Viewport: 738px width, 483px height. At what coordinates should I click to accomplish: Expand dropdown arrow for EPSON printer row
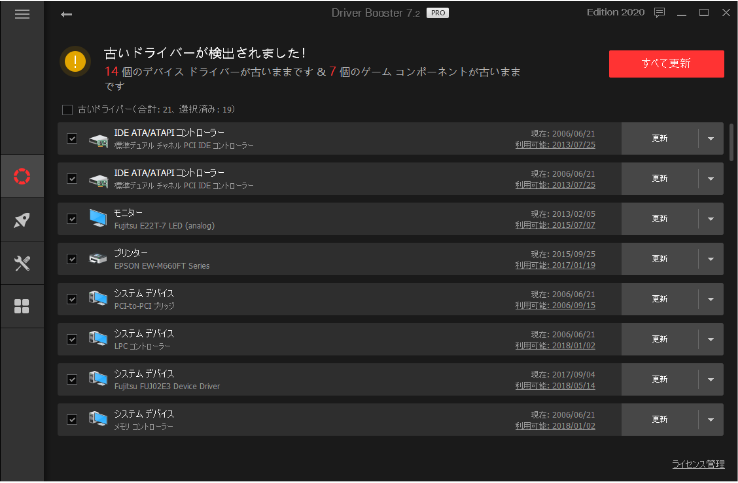tap(711, 259)
